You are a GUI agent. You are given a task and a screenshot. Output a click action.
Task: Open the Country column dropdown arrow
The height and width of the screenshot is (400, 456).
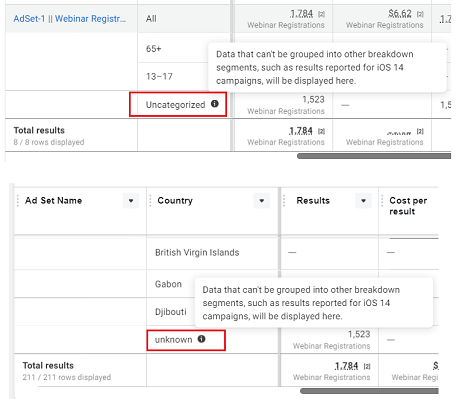(x=262, y=201)
